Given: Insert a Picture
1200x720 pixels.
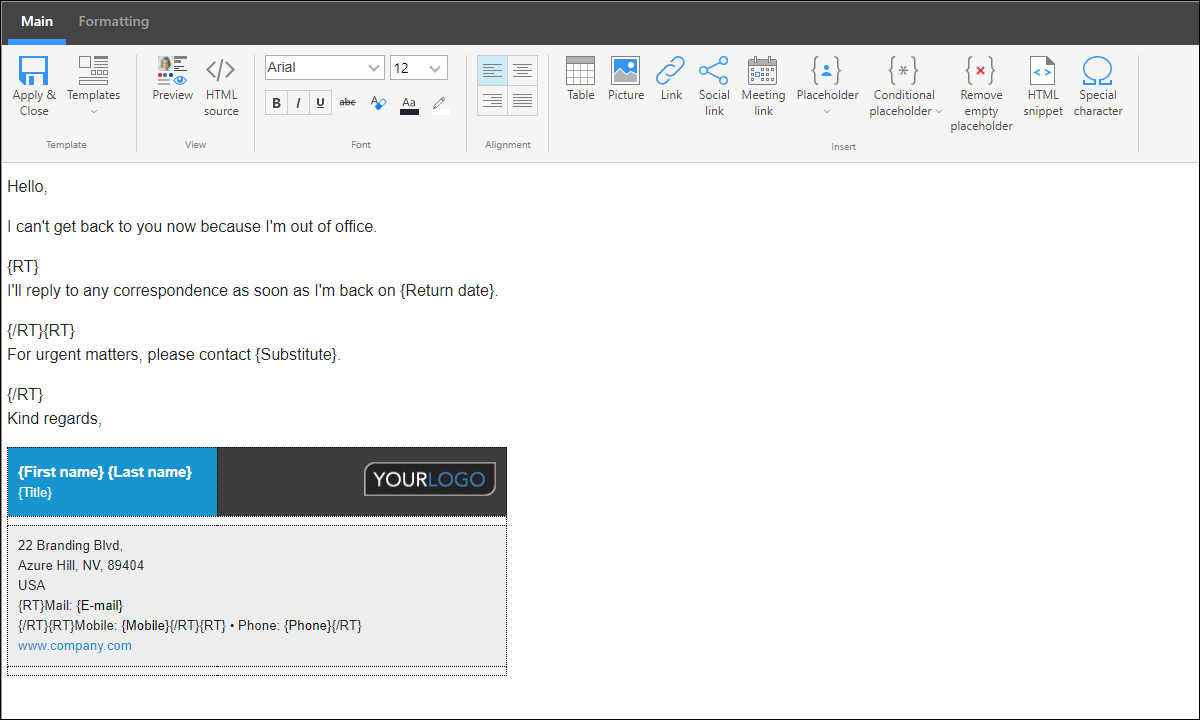Looking at the screenshot, I should point(626,79).
